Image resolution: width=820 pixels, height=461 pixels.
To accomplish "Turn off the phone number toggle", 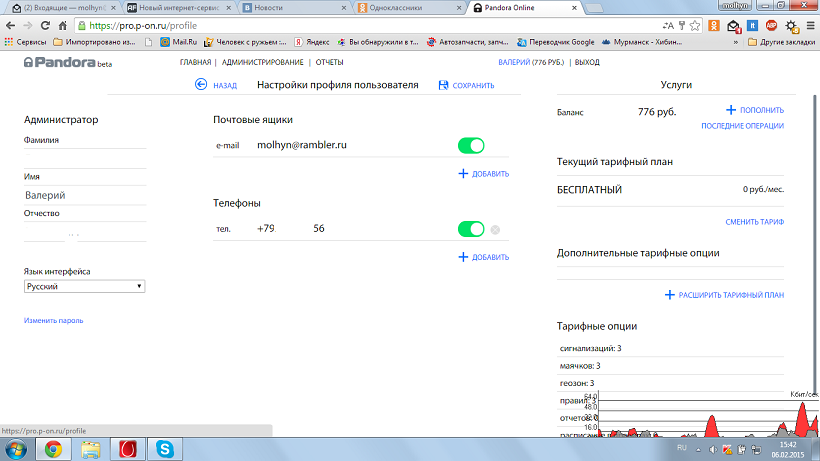I will [470, 230].
